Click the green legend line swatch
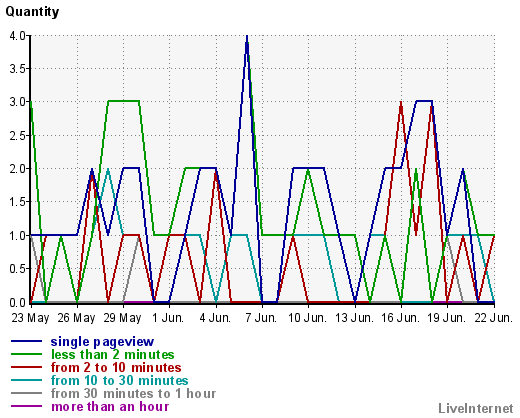 (x=26, y=354)
